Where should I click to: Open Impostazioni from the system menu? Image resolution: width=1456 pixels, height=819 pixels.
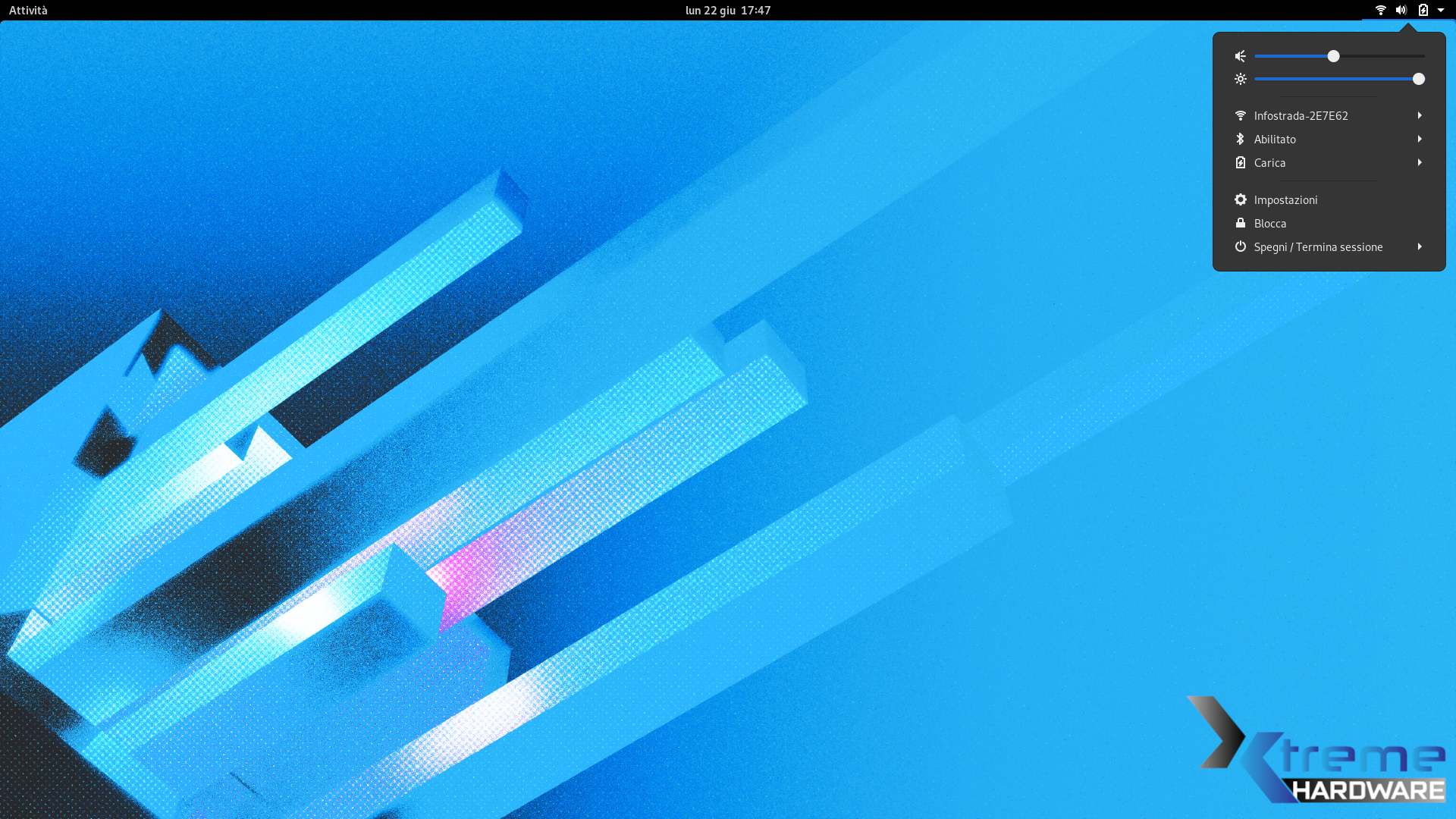(x=1285, y=199)
